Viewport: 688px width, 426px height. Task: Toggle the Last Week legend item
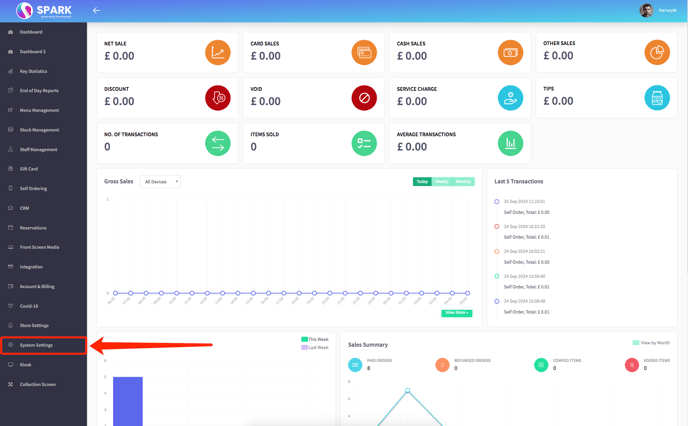pyautogui.click(x=315, y=347)
